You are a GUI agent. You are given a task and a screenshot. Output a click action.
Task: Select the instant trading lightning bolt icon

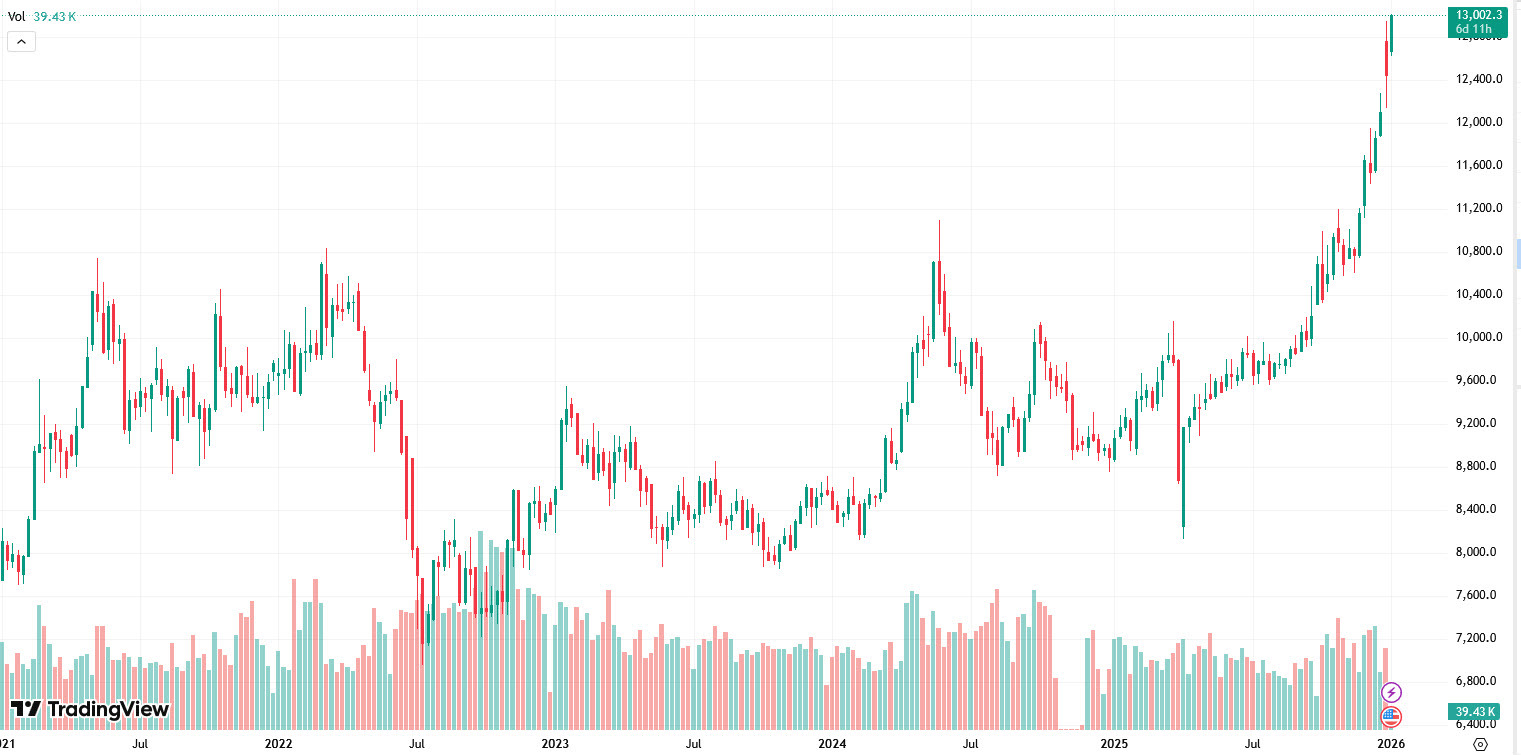pyautogui.click(x=1393, y=690)
